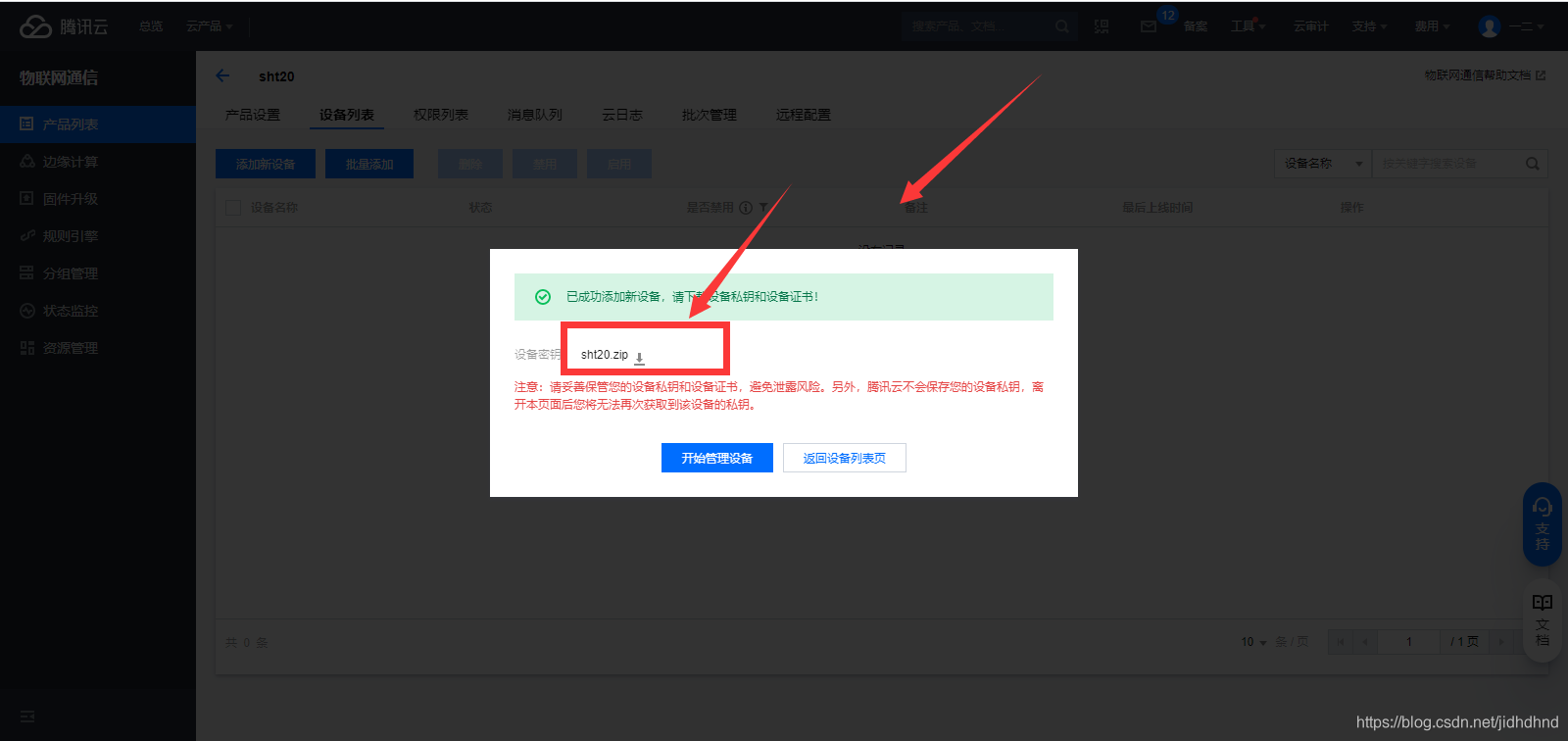Click 备案 in the top navigation
Viewport: 1568px width, 741px height.
(1196, 26)
